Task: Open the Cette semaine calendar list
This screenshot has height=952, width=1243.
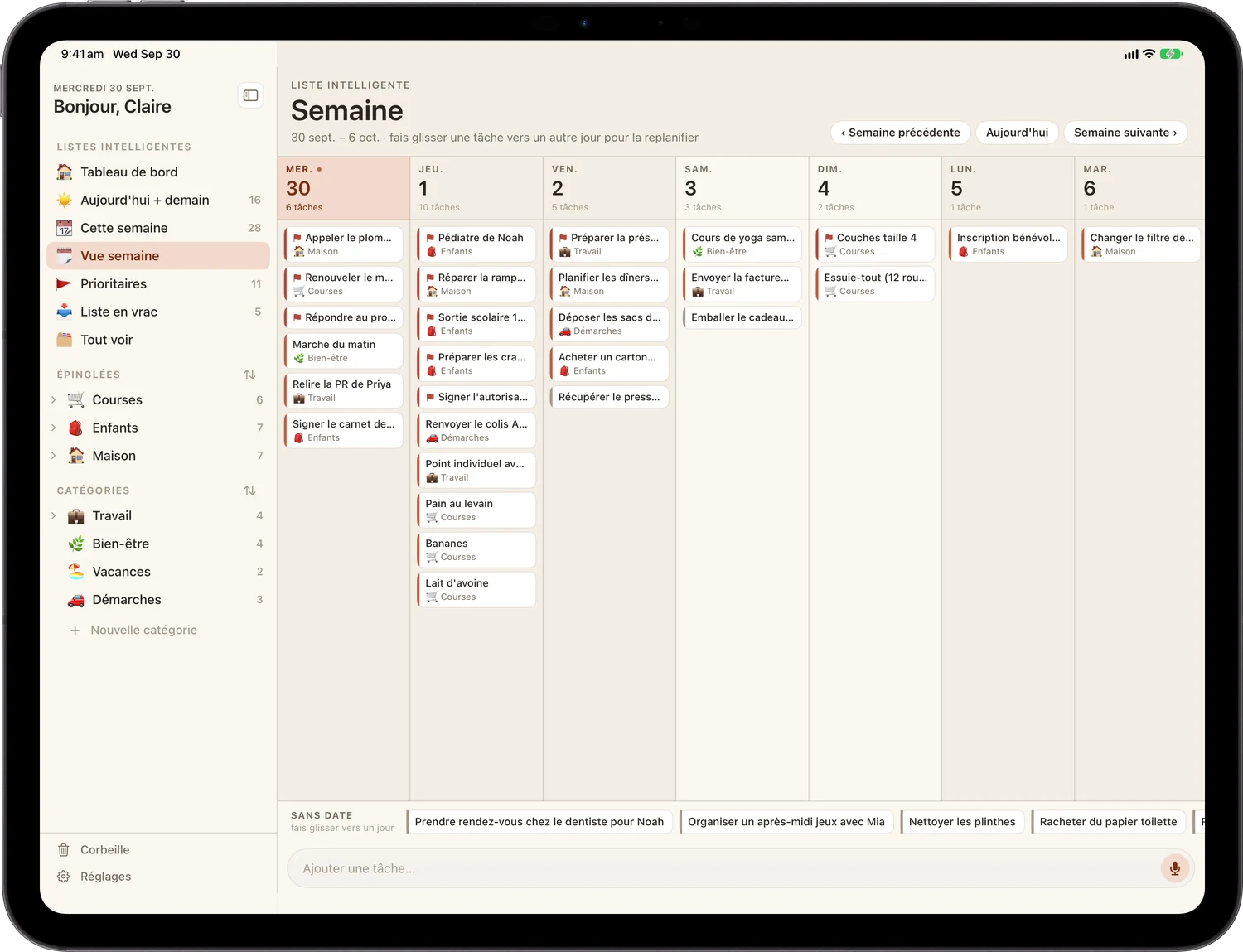Action: click(x=158, y=228)
